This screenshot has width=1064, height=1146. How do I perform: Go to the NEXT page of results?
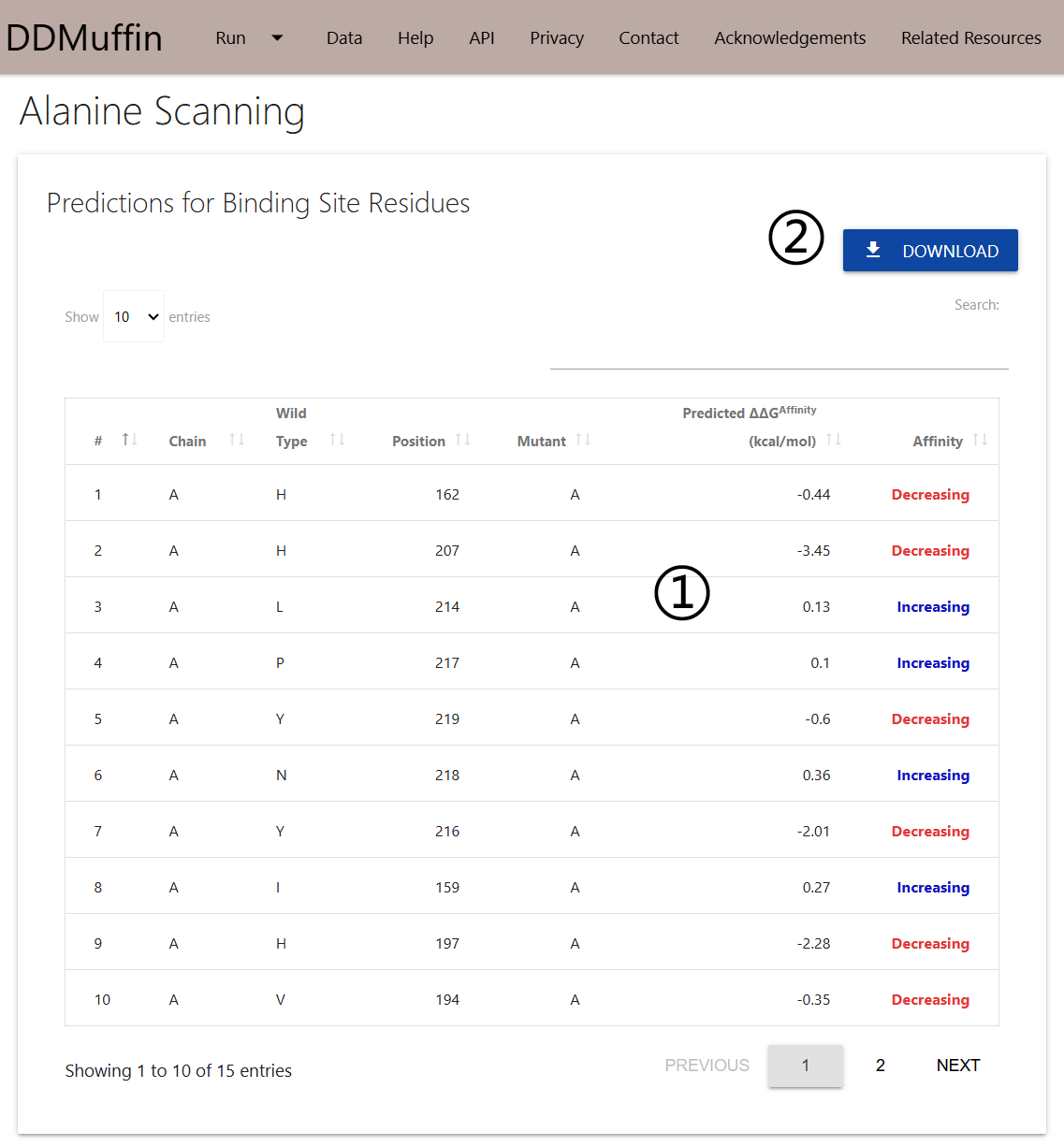(x=957, y=1066)
